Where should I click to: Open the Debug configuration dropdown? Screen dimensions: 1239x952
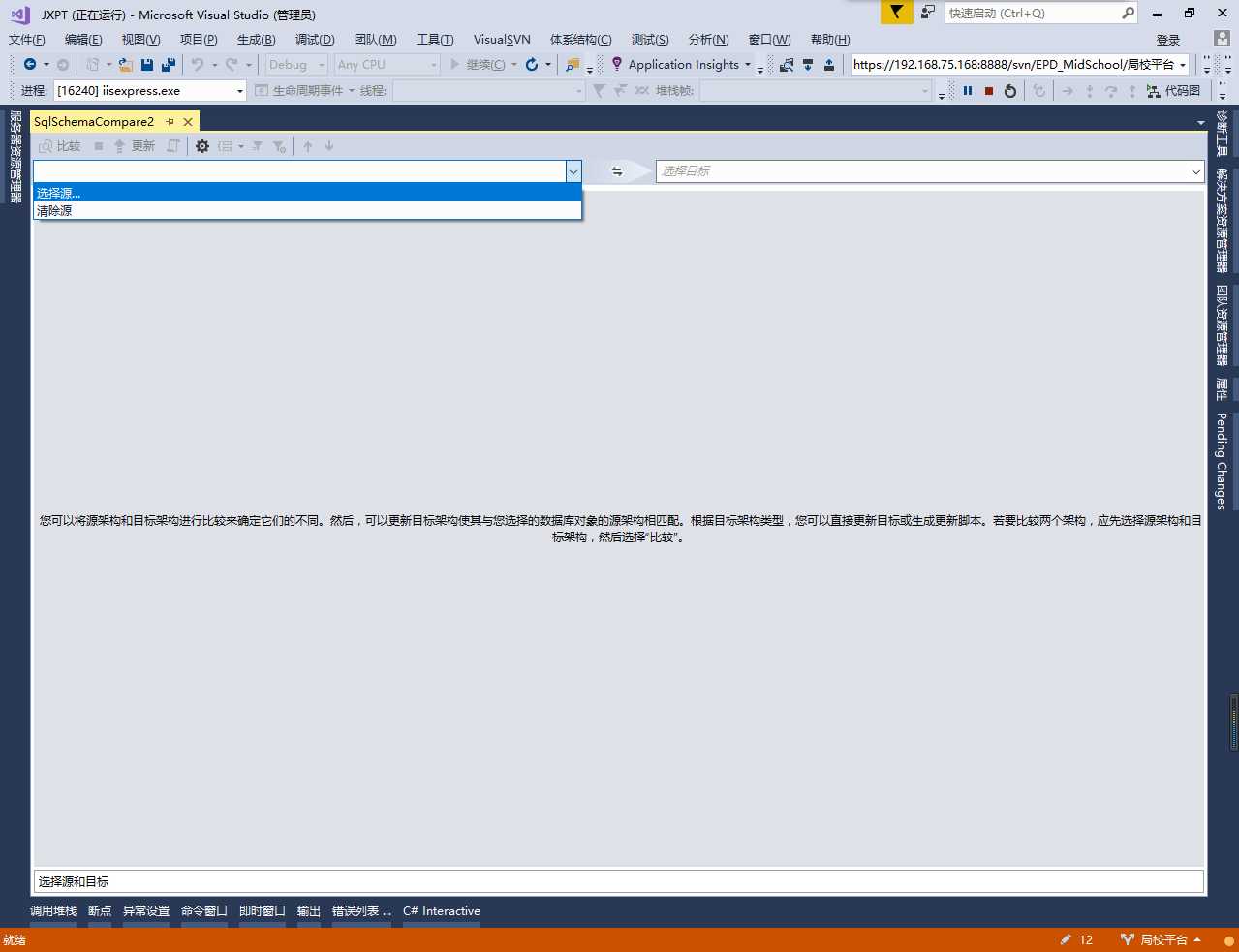coord(322,65)
